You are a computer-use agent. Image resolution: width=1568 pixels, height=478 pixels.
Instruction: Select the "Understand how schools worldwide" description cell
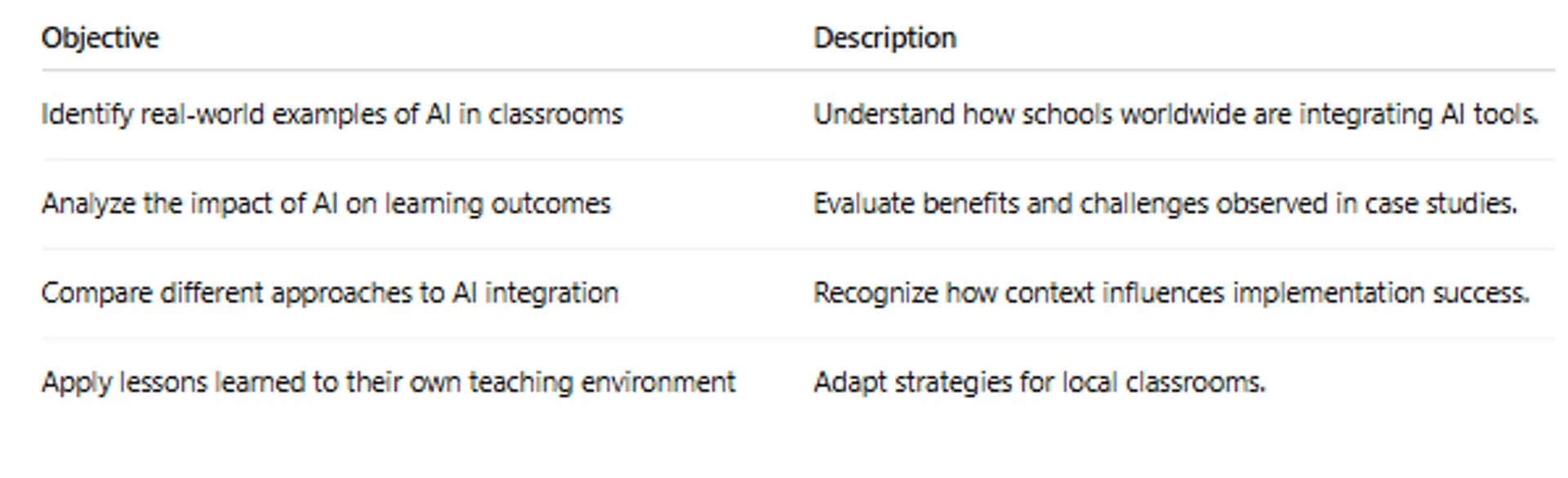tap(1175, 114)
